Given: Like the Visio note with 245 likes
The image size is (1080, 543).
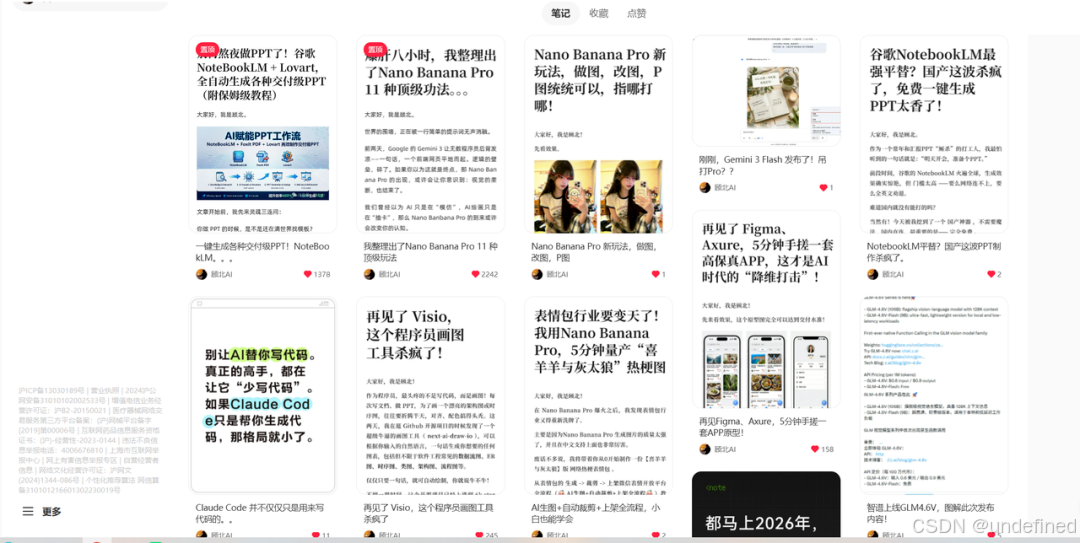Looking at the screenshot, I should click(x=478, y=535).
